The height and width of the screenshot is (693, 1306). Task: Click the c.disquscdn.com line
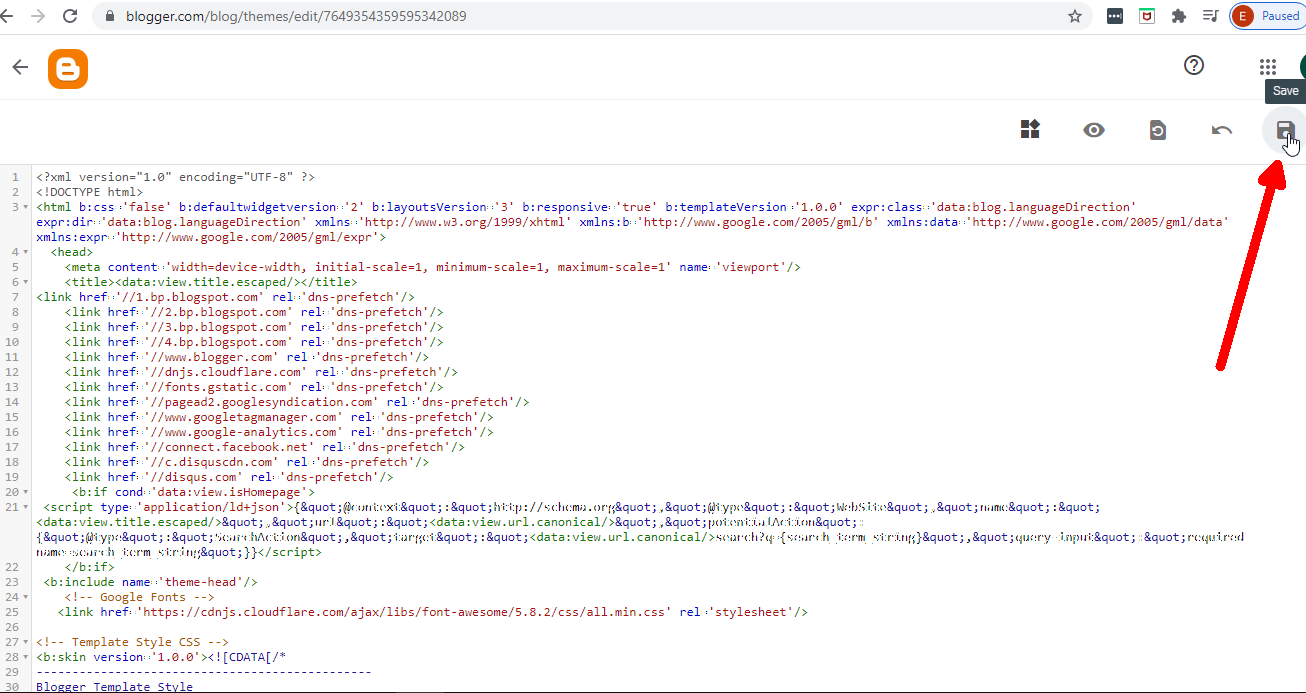tap(247, 462)
